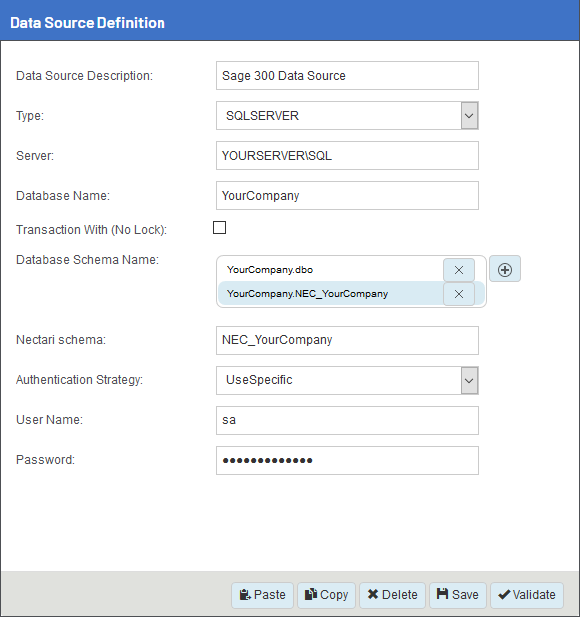
Task: Click the Paste clipboard icon
Action: tap(245, 595)
